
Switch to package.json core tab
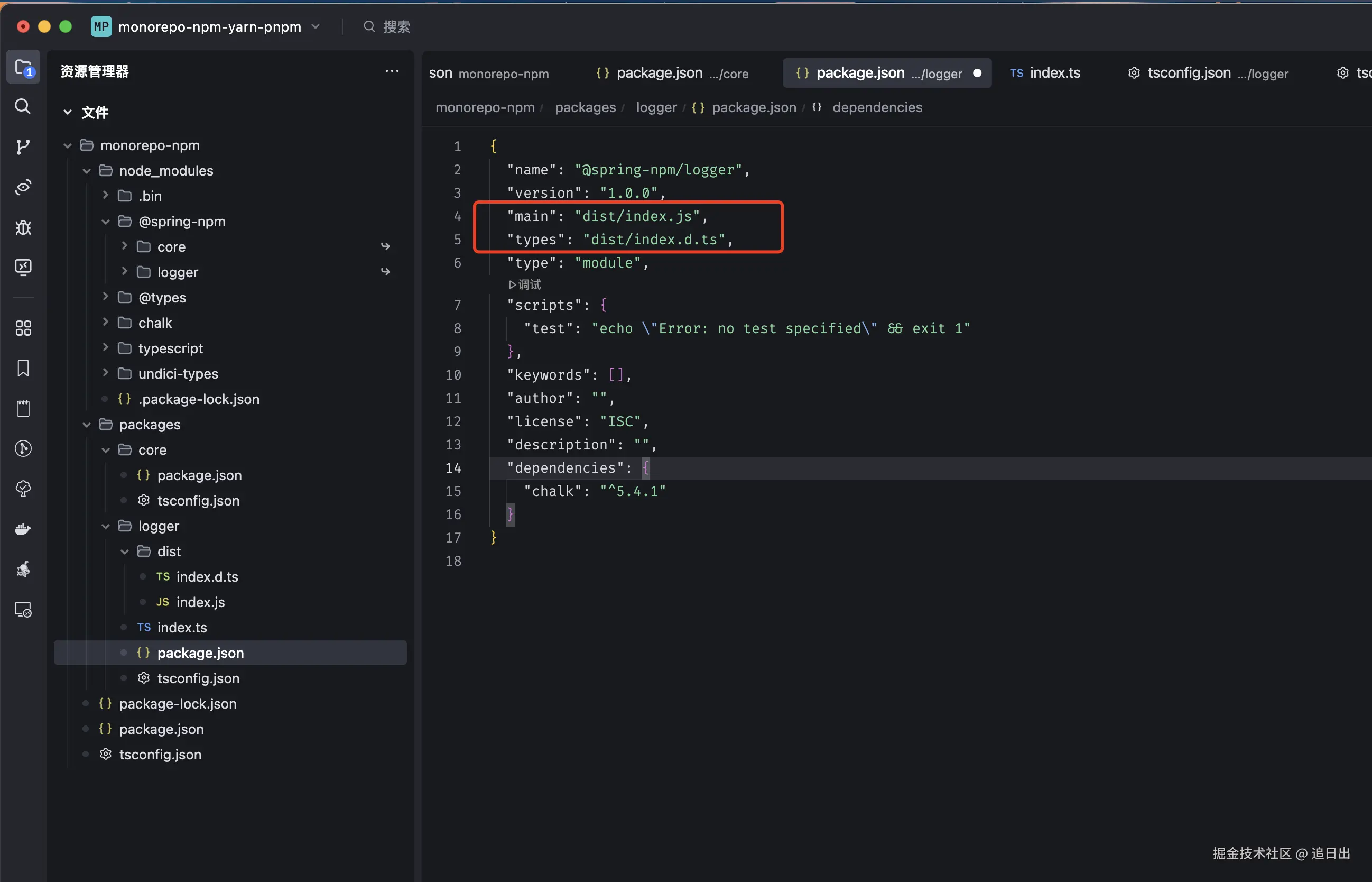[672, 73]
